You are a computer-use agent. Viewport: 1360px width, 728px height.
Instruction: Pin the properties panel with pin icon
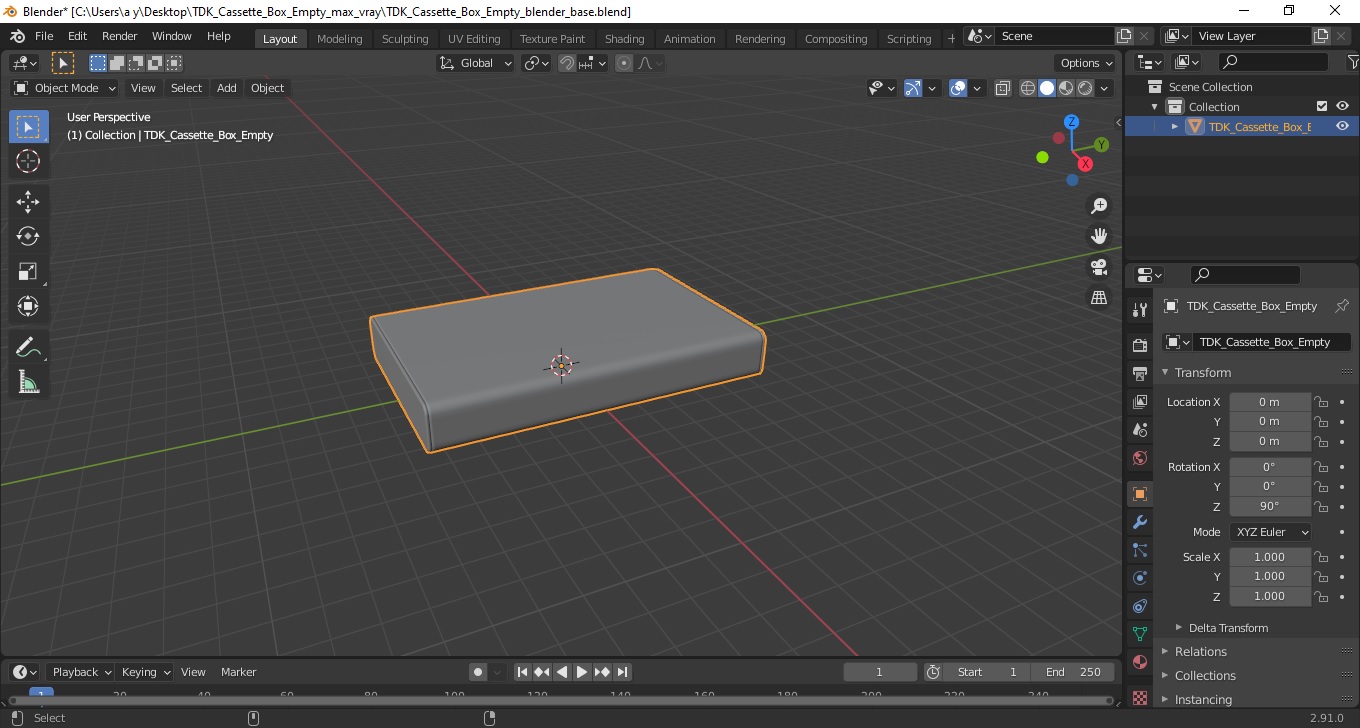[x=1342, y=306]
